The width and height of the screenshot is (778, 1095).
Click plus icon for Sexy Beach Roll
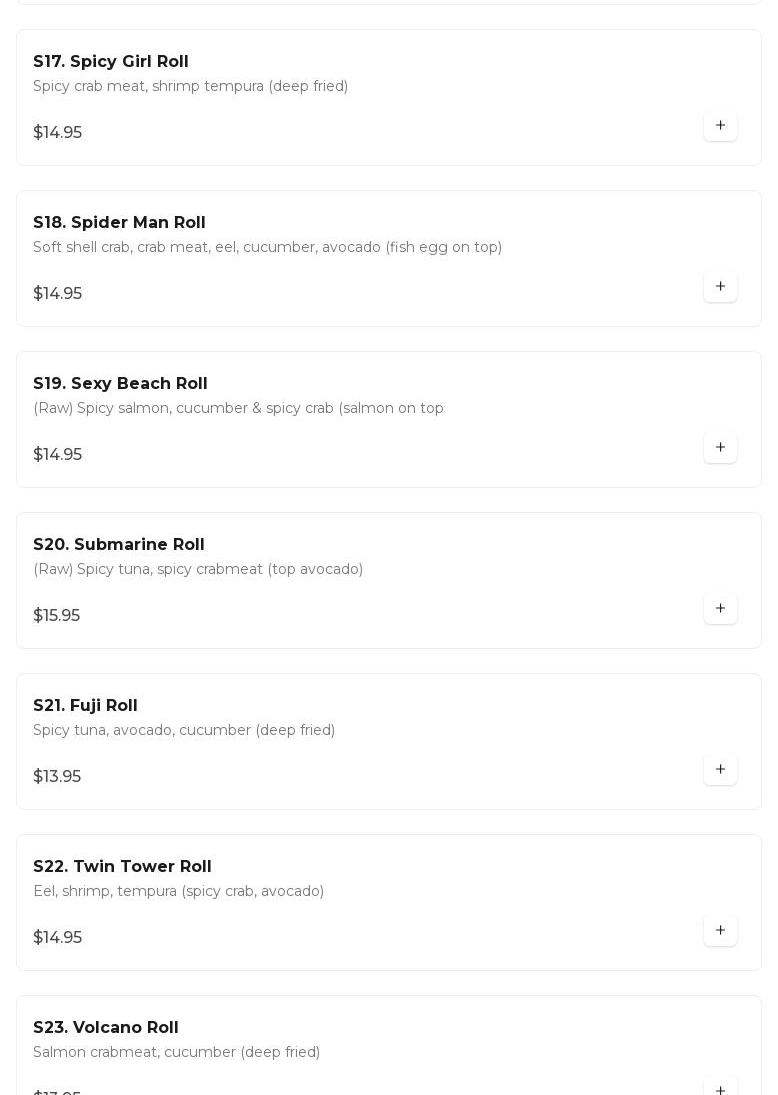(x=720, y=448)
